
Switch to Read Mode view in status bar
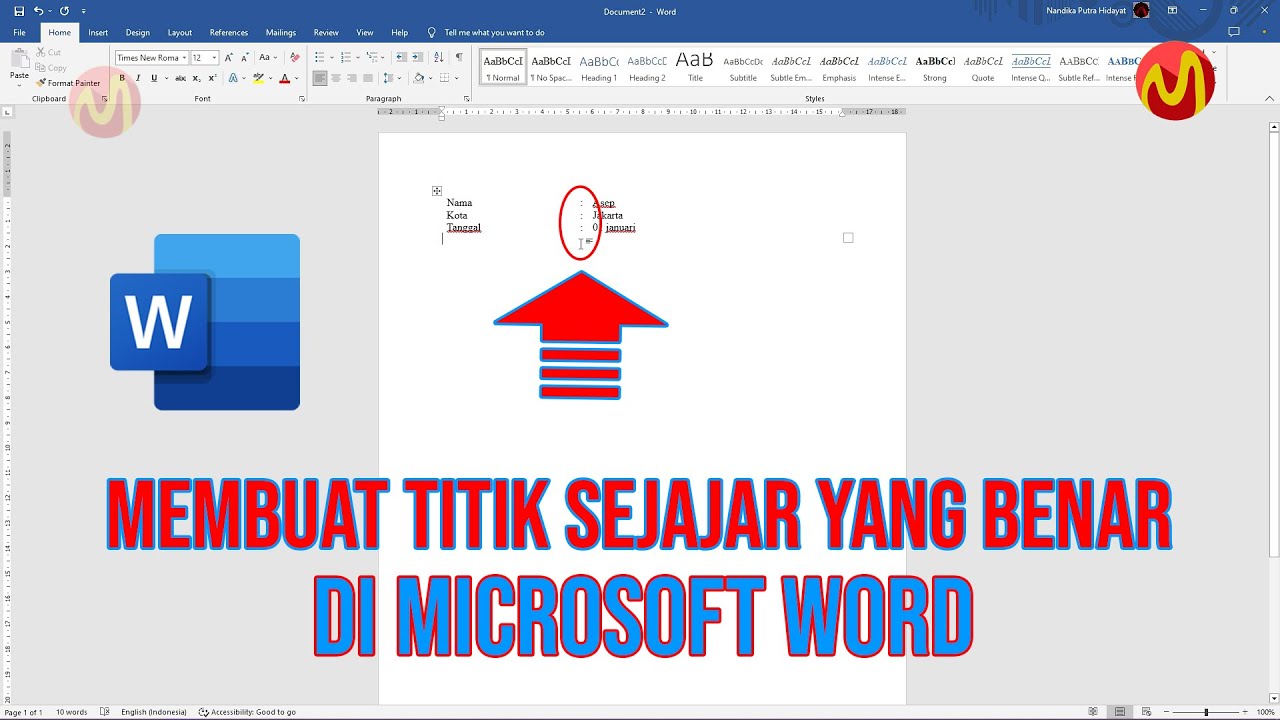coord(1094,712)
